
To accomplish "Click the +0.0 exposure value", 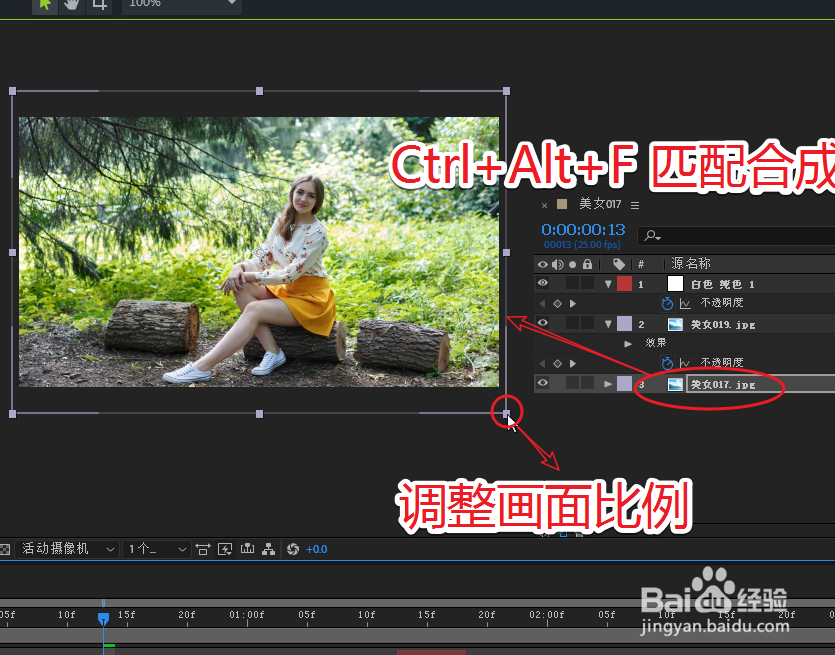I will coord(316,550).
